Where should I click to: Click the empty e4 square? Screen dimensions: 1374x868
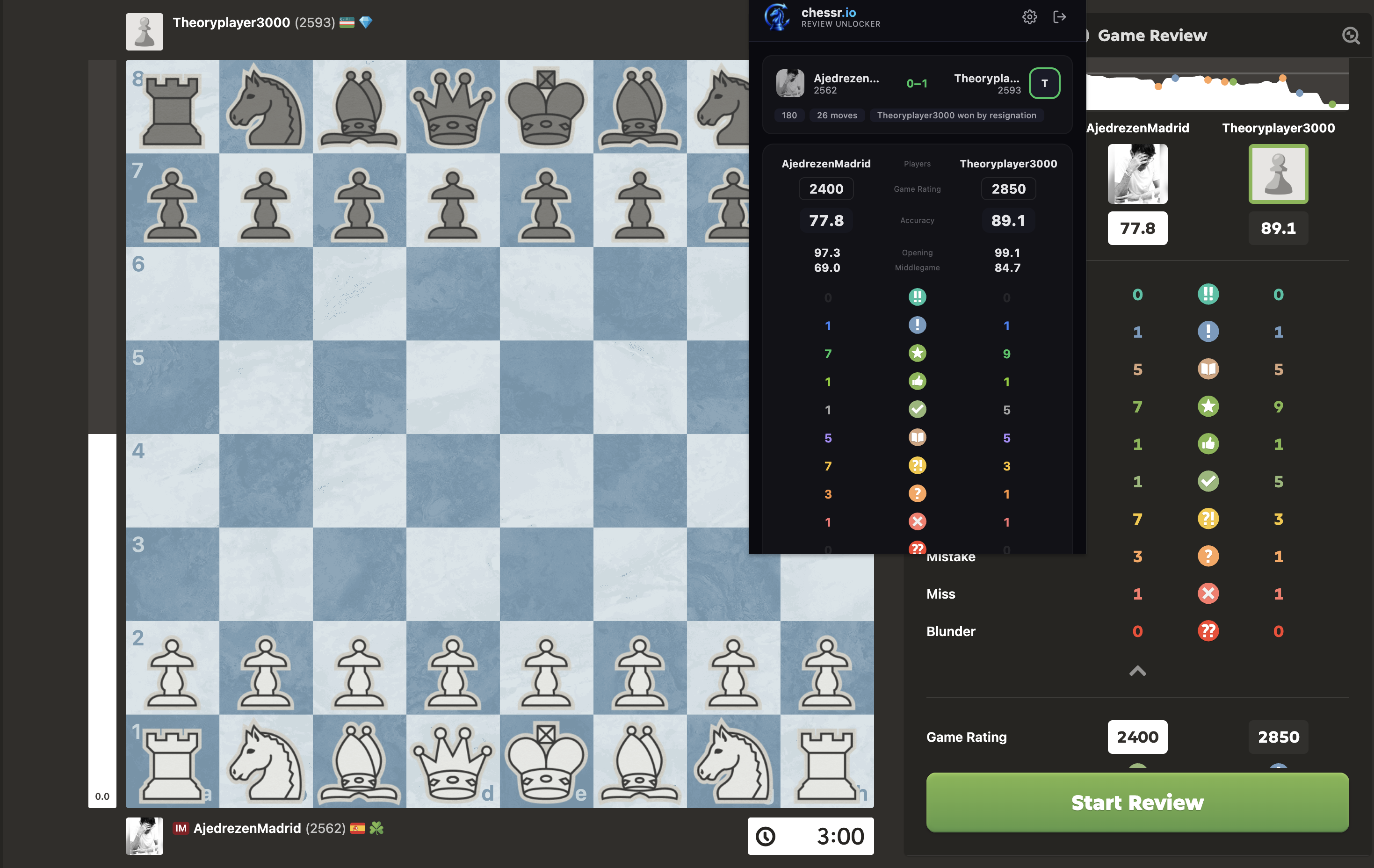(x=546, y=480)
